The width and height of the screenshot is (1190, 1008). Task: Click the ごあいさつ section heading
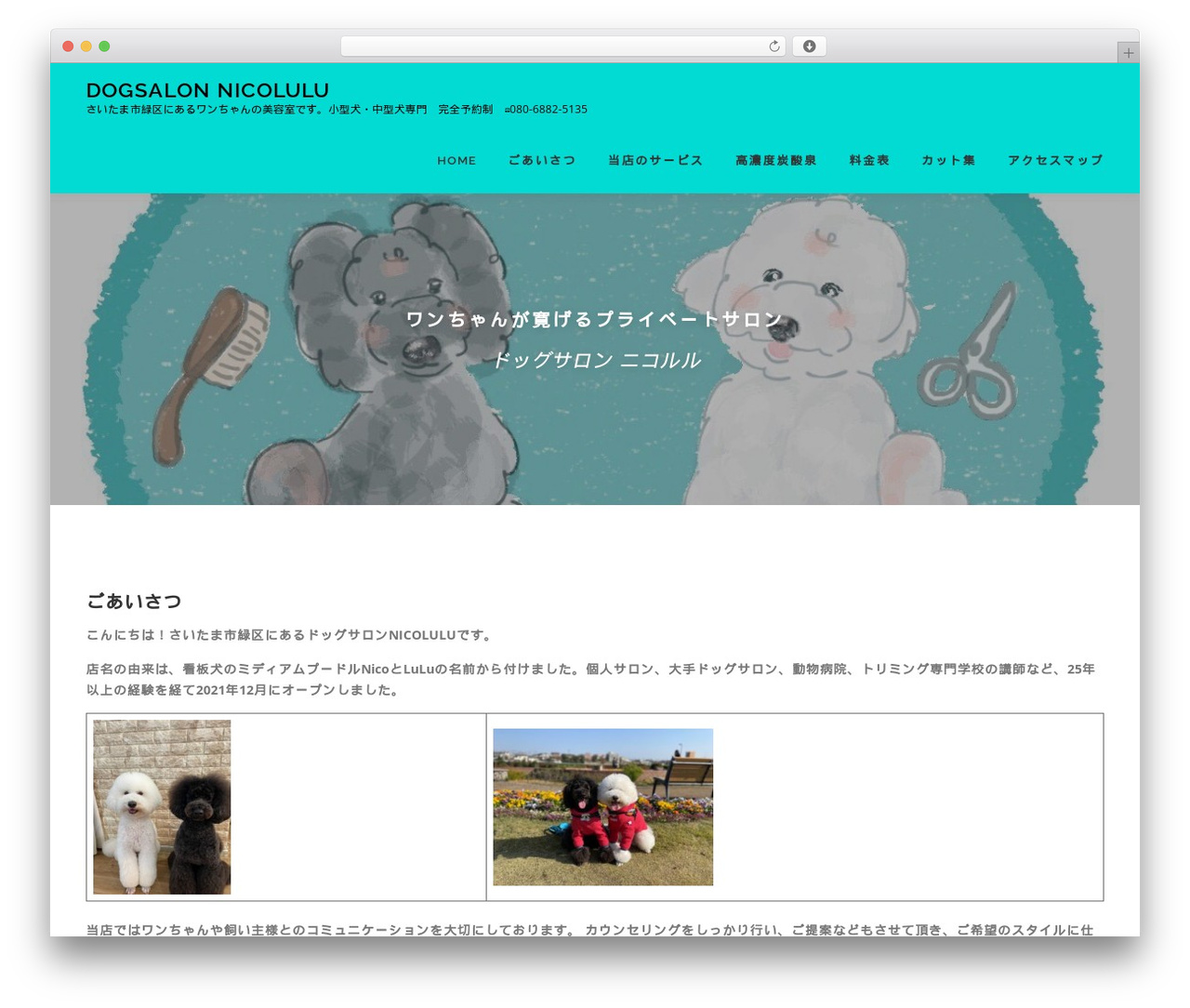click(x=134, y=602)
